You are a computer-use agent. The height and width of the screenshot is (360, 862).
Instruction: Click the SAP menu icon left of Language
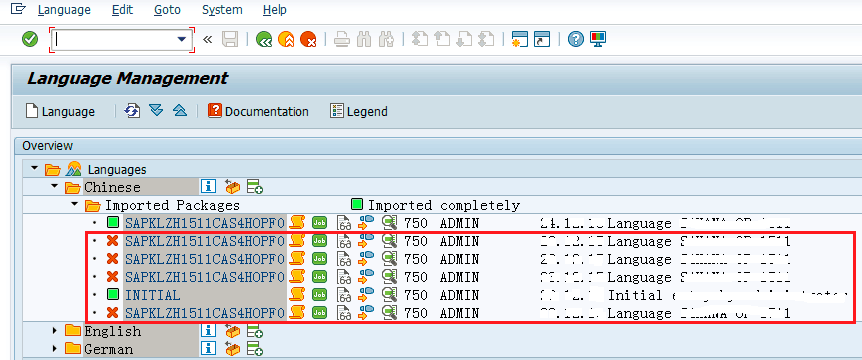[x=18, y=9]
